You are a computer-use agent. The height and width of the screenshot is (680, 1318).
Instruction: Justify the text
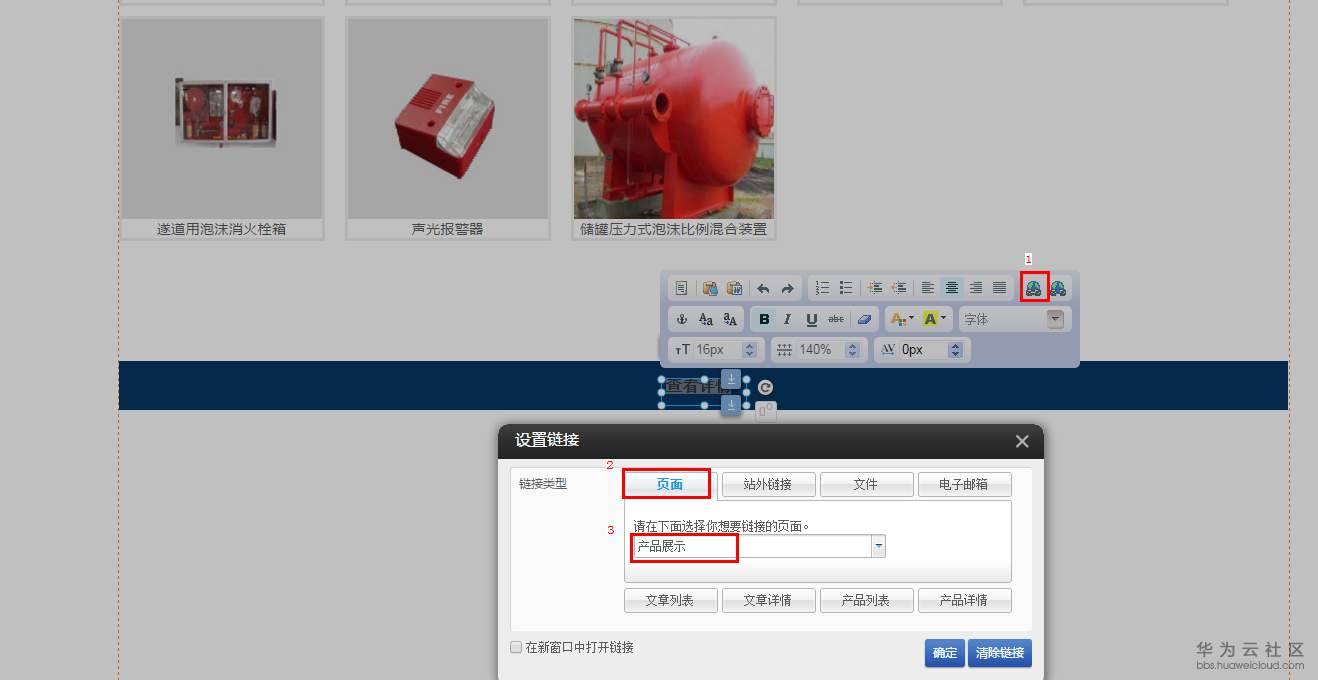coord(1000,288)
